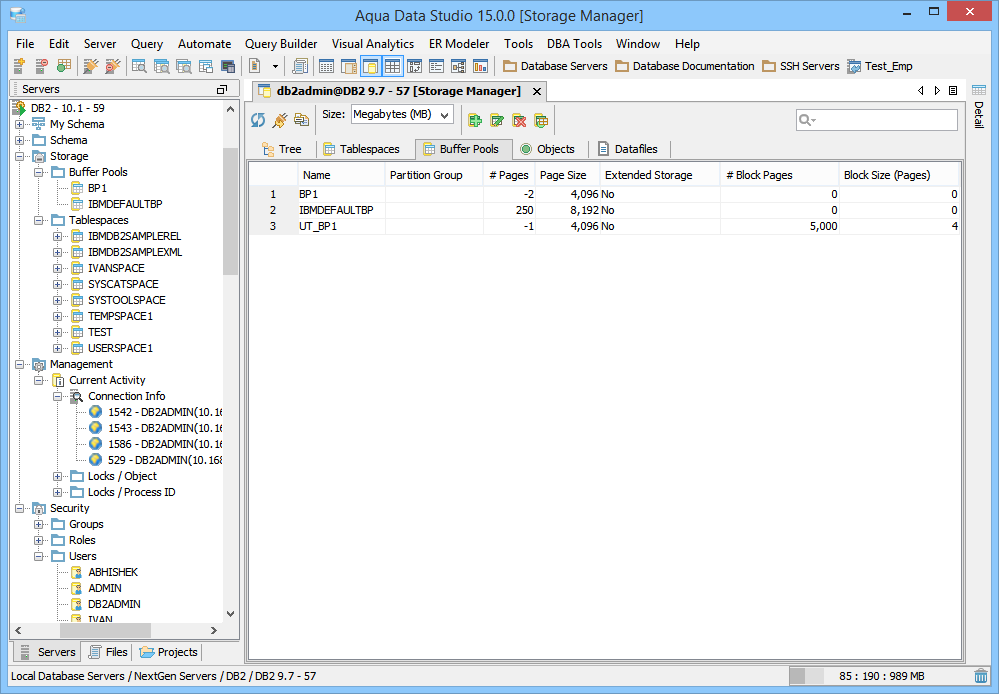Click the Disconnect plug icon with red badge
Screen dimensions: 999x694
[x=113, y=66]
